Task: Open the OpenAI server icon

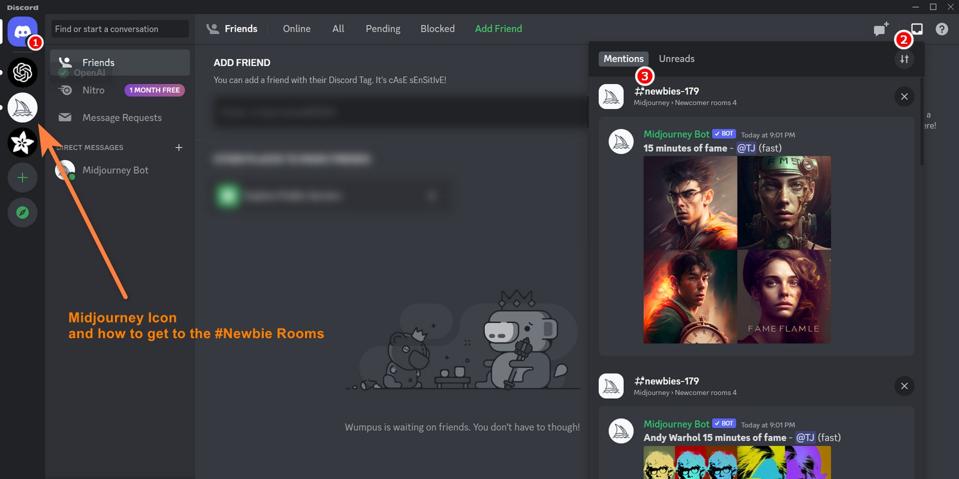Action: (x=23, y=73)
